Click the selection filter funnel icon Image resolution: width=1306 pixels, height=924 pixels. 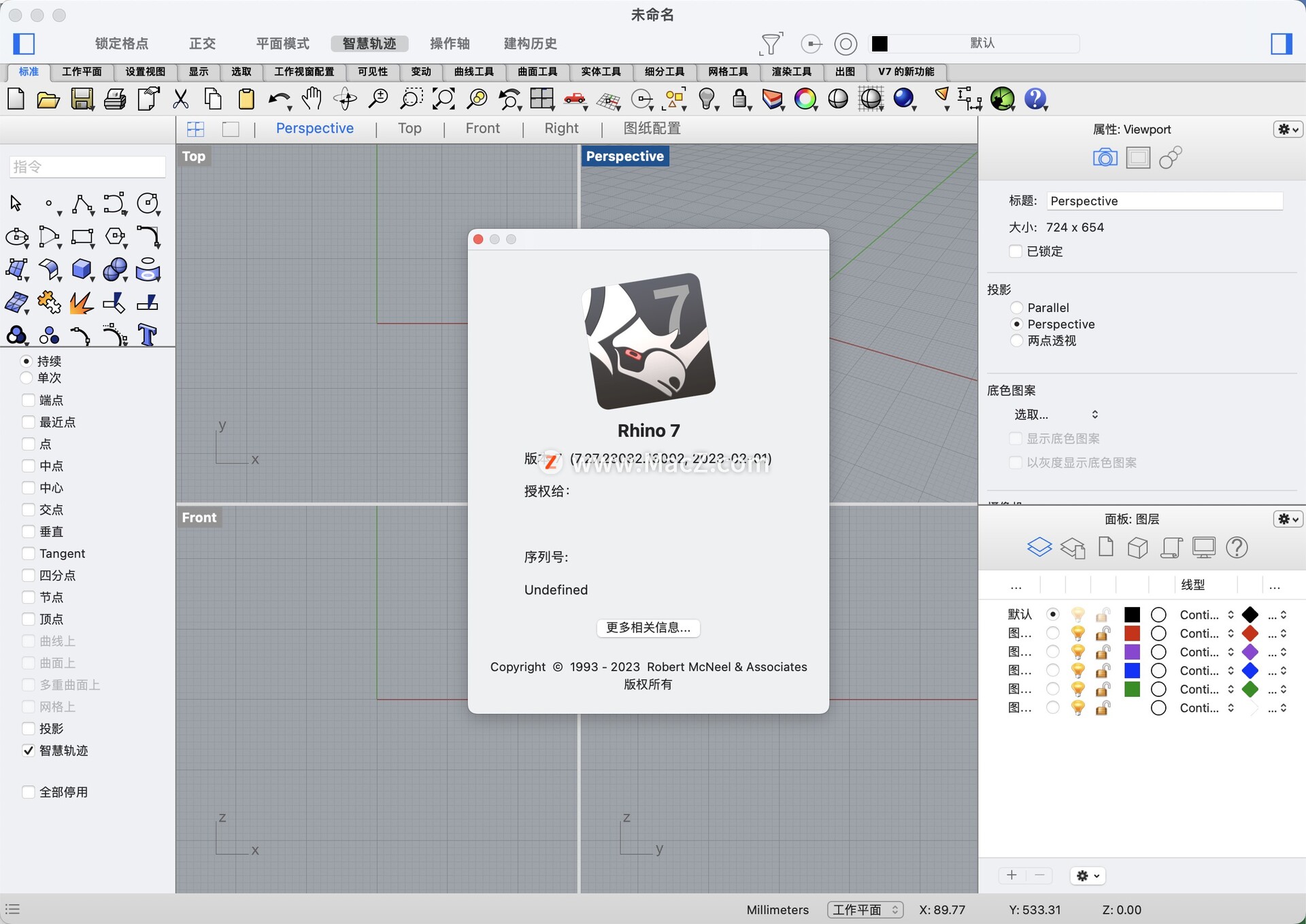coord(771,44)
